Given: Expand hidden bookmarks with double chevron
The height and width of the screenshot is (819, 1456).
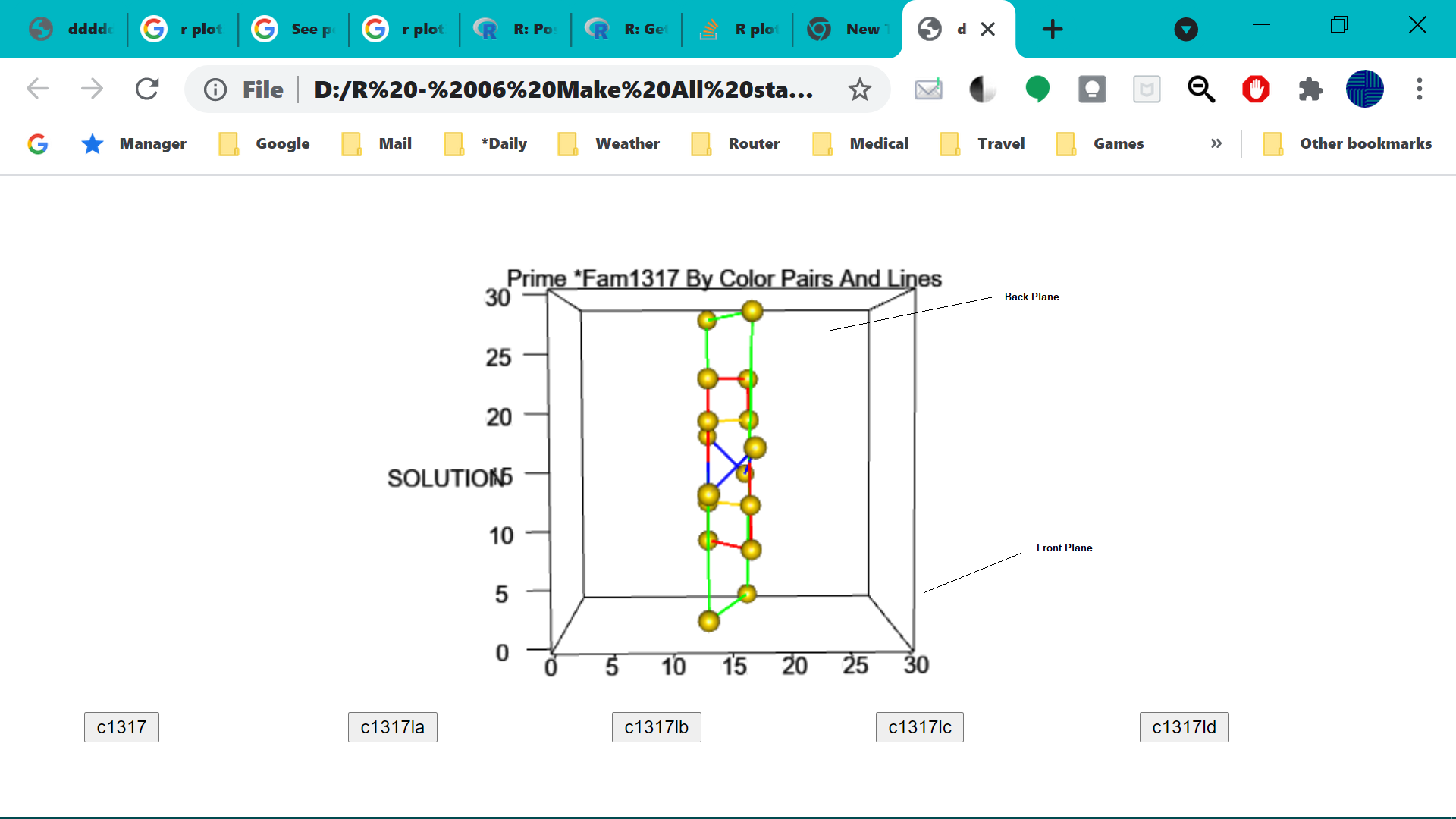Looking at the screenshot, I should 1216,143.
